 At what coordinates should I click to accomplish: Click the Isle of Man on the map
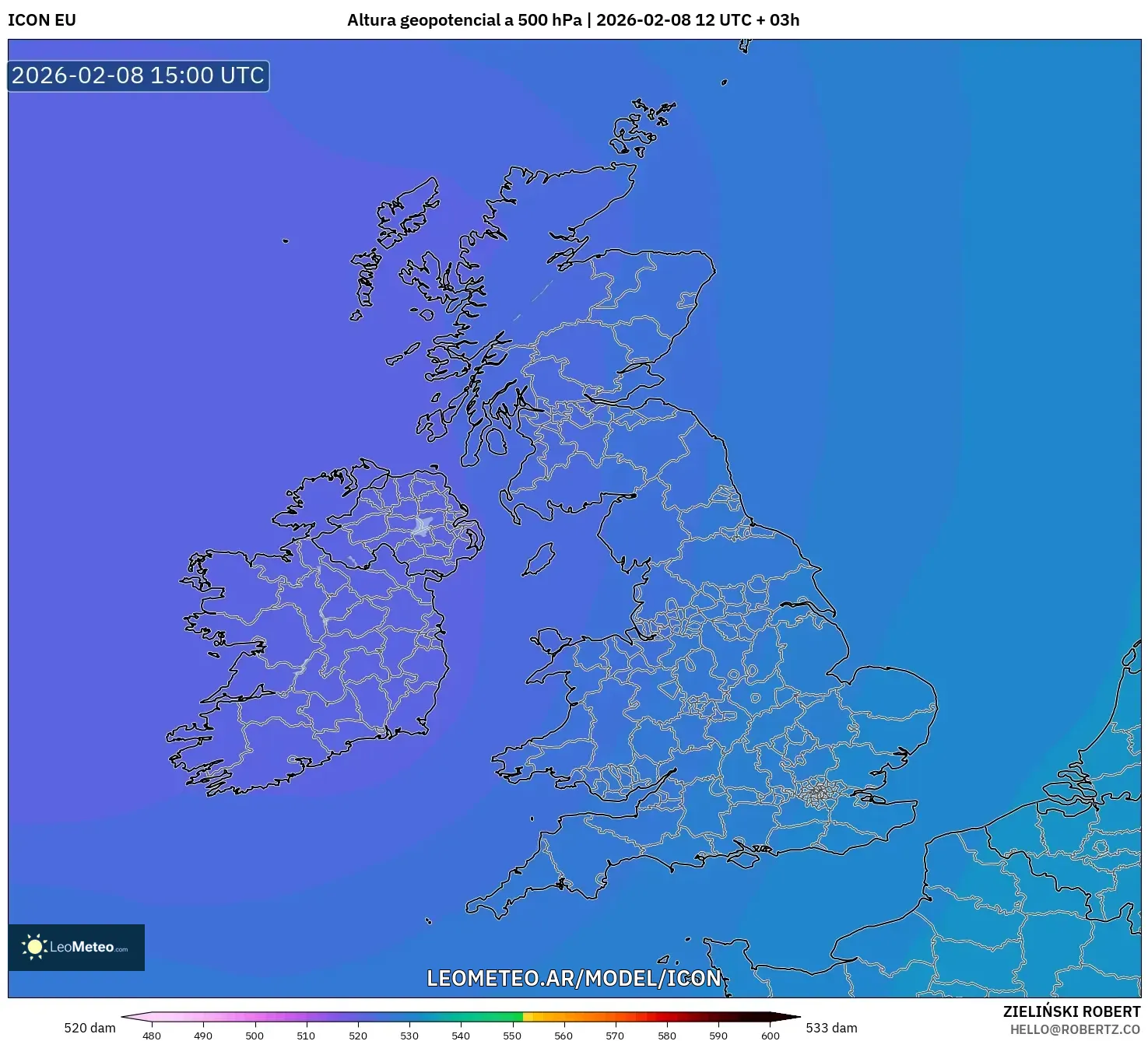538,559
